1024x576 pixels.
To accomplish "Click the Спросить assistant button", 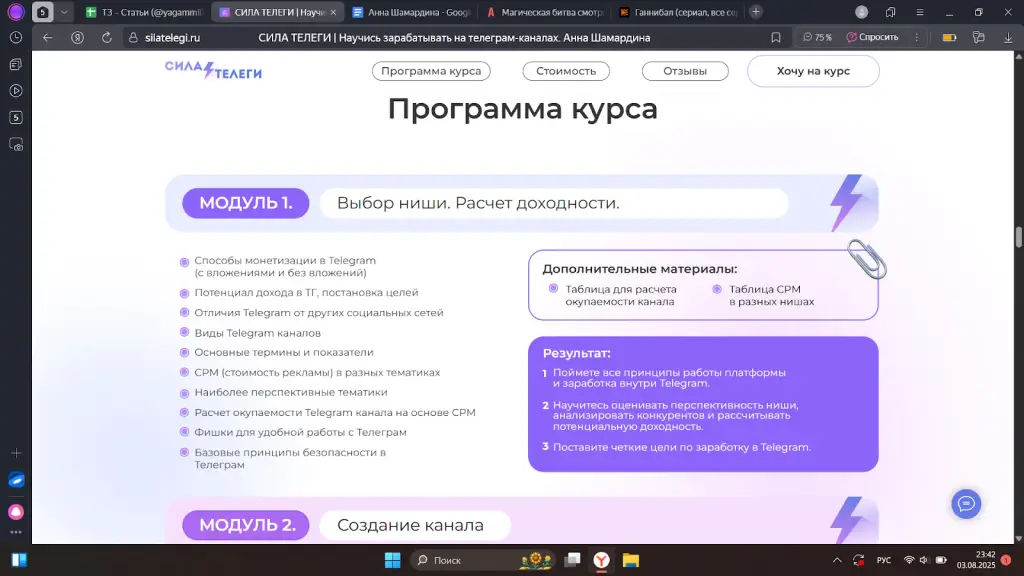I will tap(872, 38).
